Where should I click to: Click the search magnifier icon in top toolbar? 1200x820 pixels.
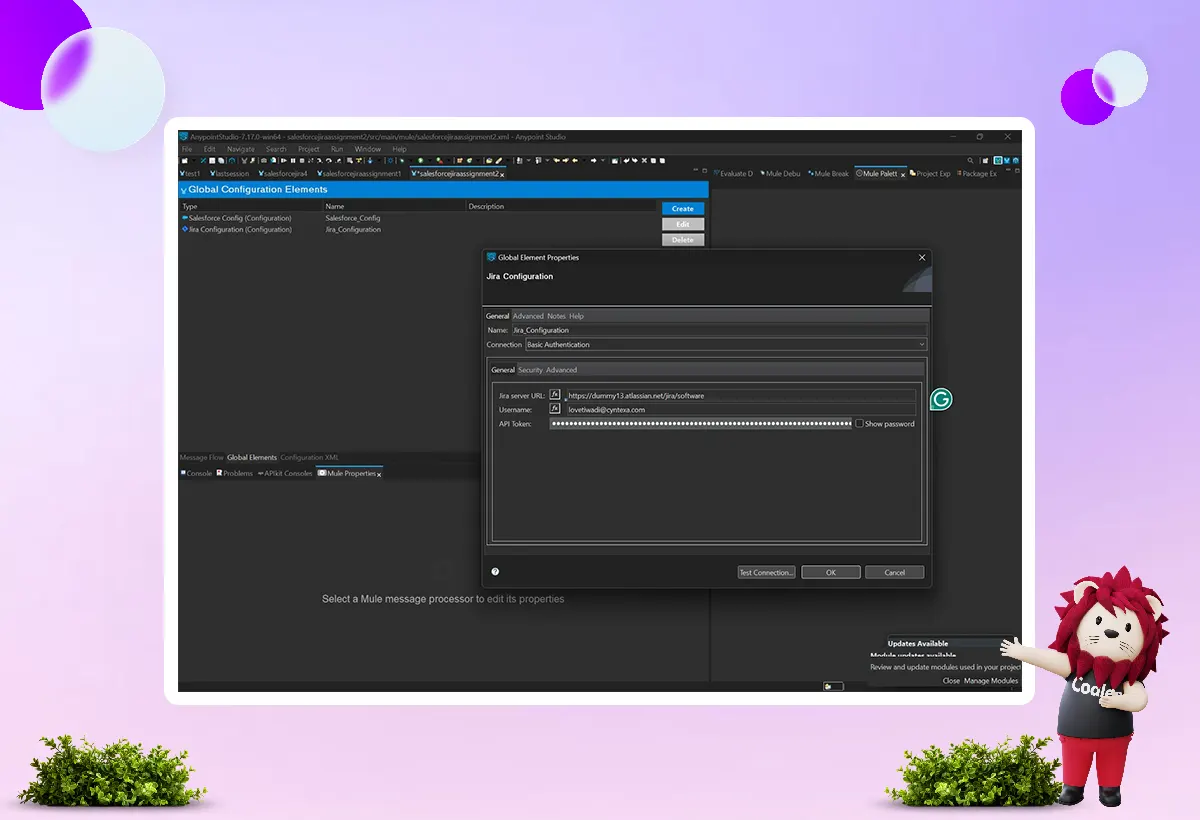tap(970, 160)
